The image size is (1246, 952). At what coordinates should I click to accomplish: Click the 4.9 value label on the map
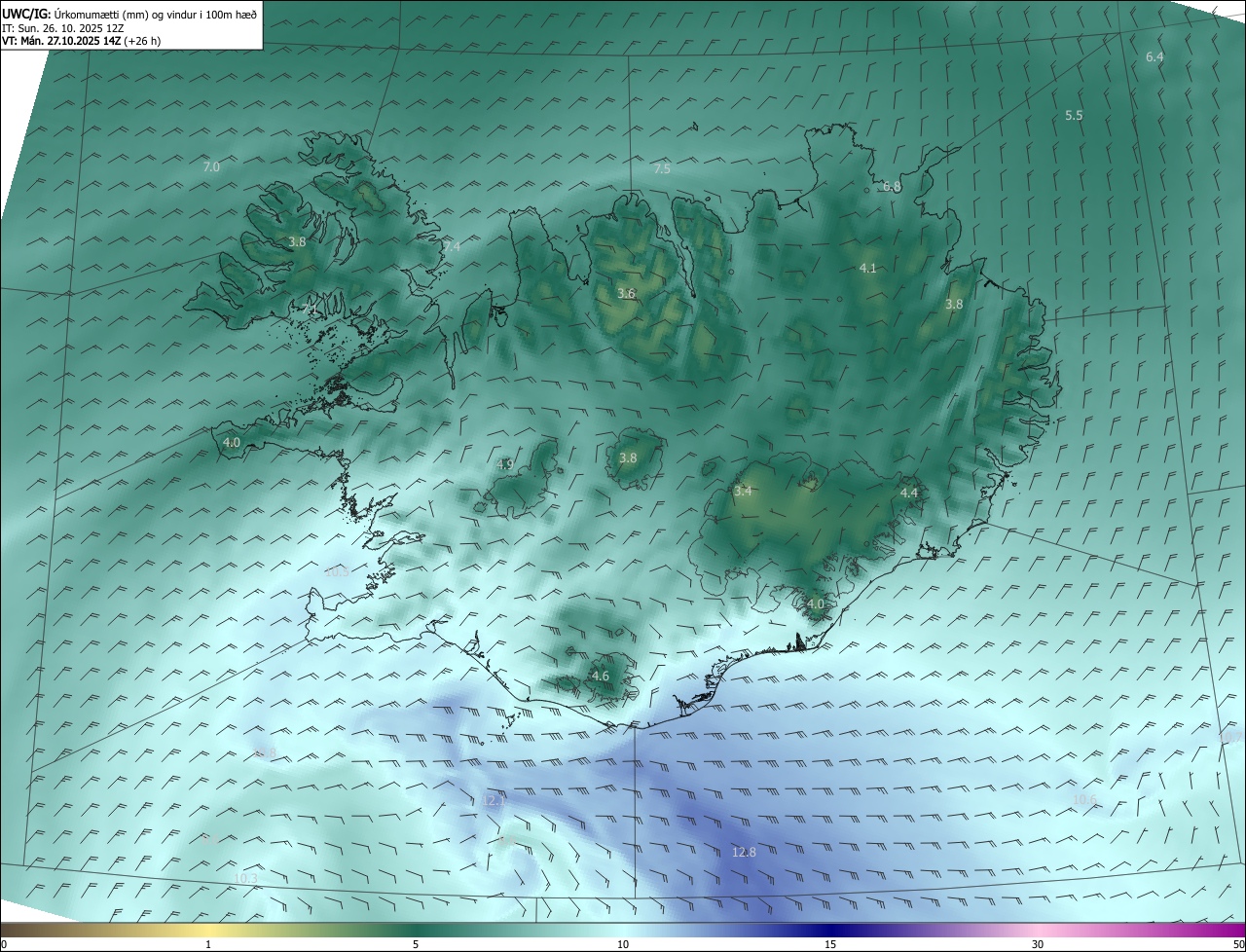(x=504, y=464)
